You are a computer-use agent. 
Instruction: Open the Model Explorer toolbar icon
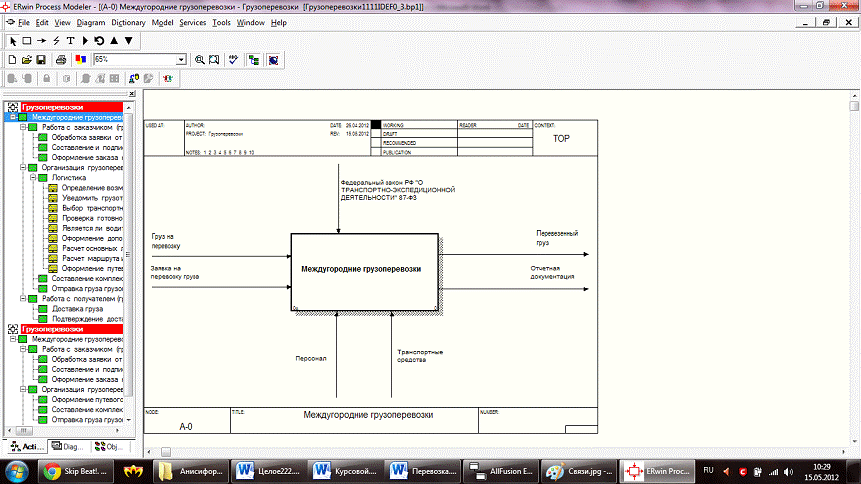pos(255,59)
